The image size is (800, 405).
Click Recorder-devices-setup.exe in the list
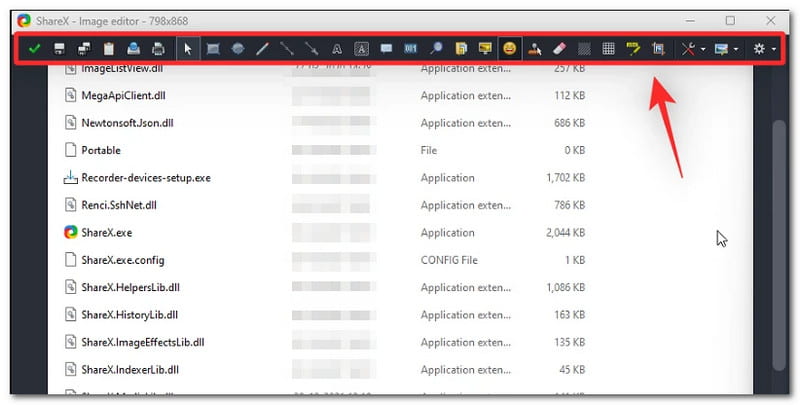(x=146, y=178)
